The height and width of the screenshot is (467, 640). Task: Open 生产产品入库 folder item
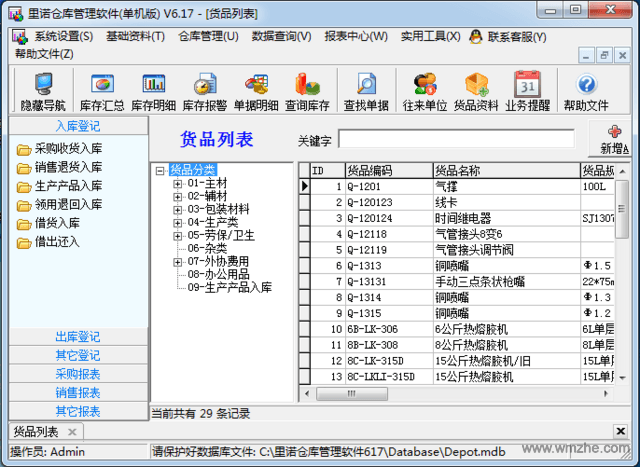(59, 186)
